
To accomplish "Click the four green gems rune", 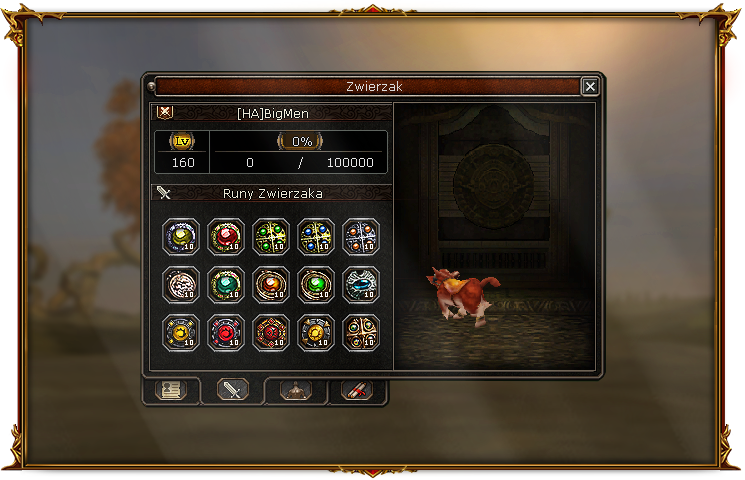I will click(x=271, y=237).
